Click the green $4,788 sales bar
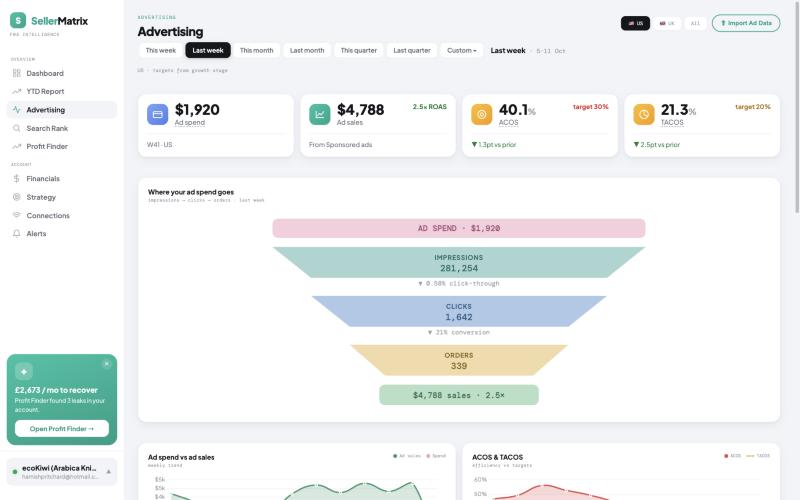The width and height of the screenshot is (800, 500). (x=459, y=395)
